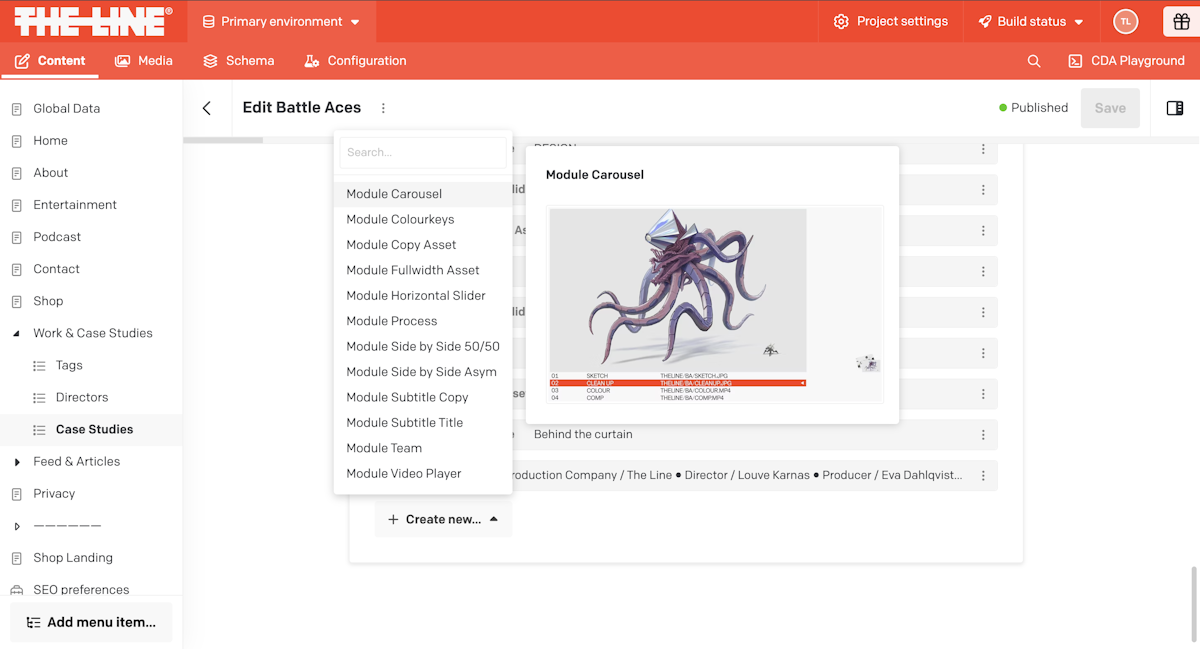Open options for the Behind the curtain row
1200x649 pixels.
983,435
